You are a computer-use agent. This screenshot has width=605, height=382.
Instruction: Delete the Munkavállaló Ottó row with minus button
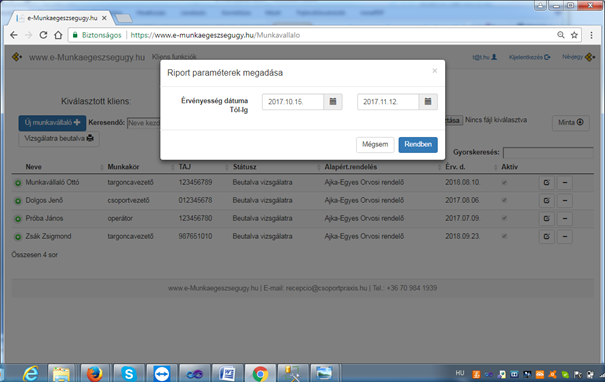click(565, 183)
